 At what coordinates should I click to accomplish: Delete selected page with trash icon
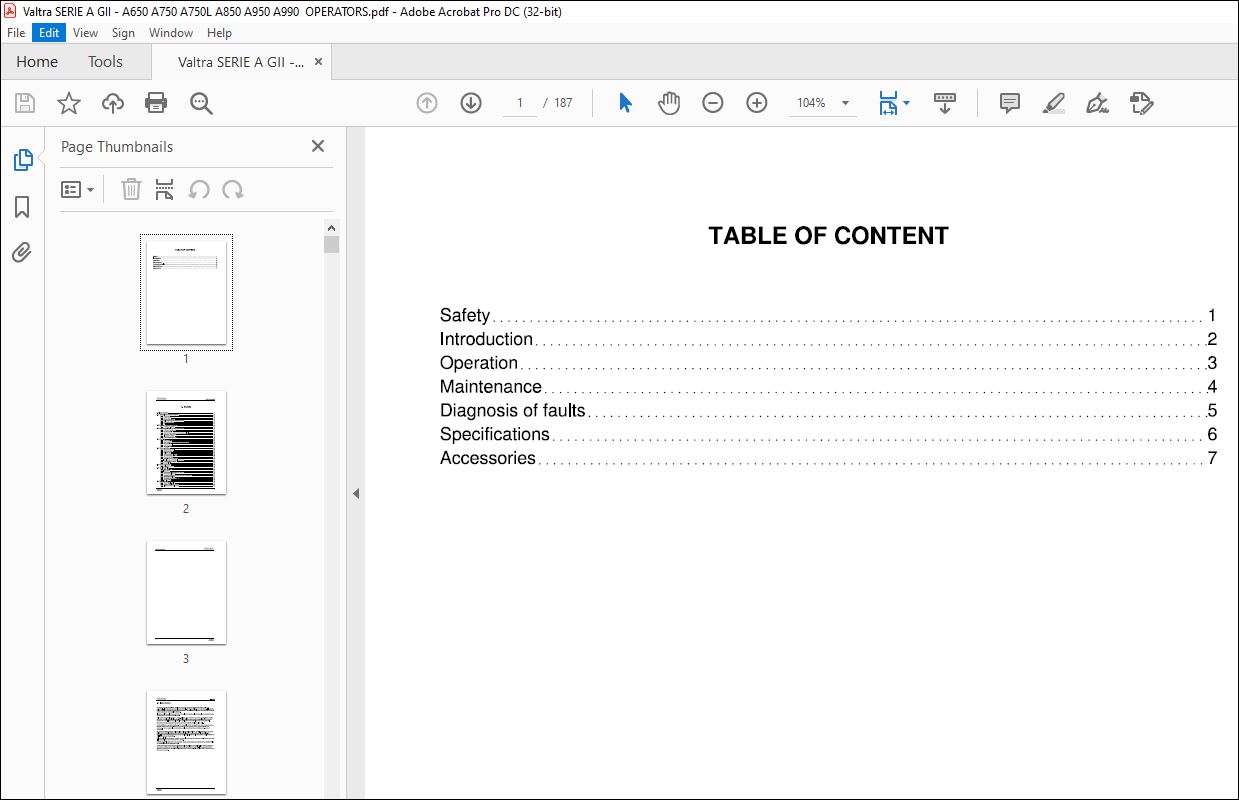131,189
